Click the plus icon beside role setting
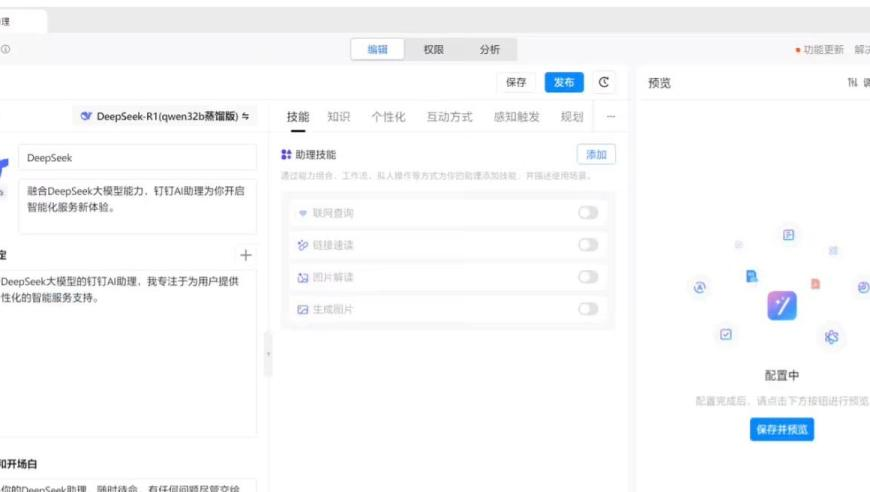The image size is (870, 492). [x=246, y=255]
